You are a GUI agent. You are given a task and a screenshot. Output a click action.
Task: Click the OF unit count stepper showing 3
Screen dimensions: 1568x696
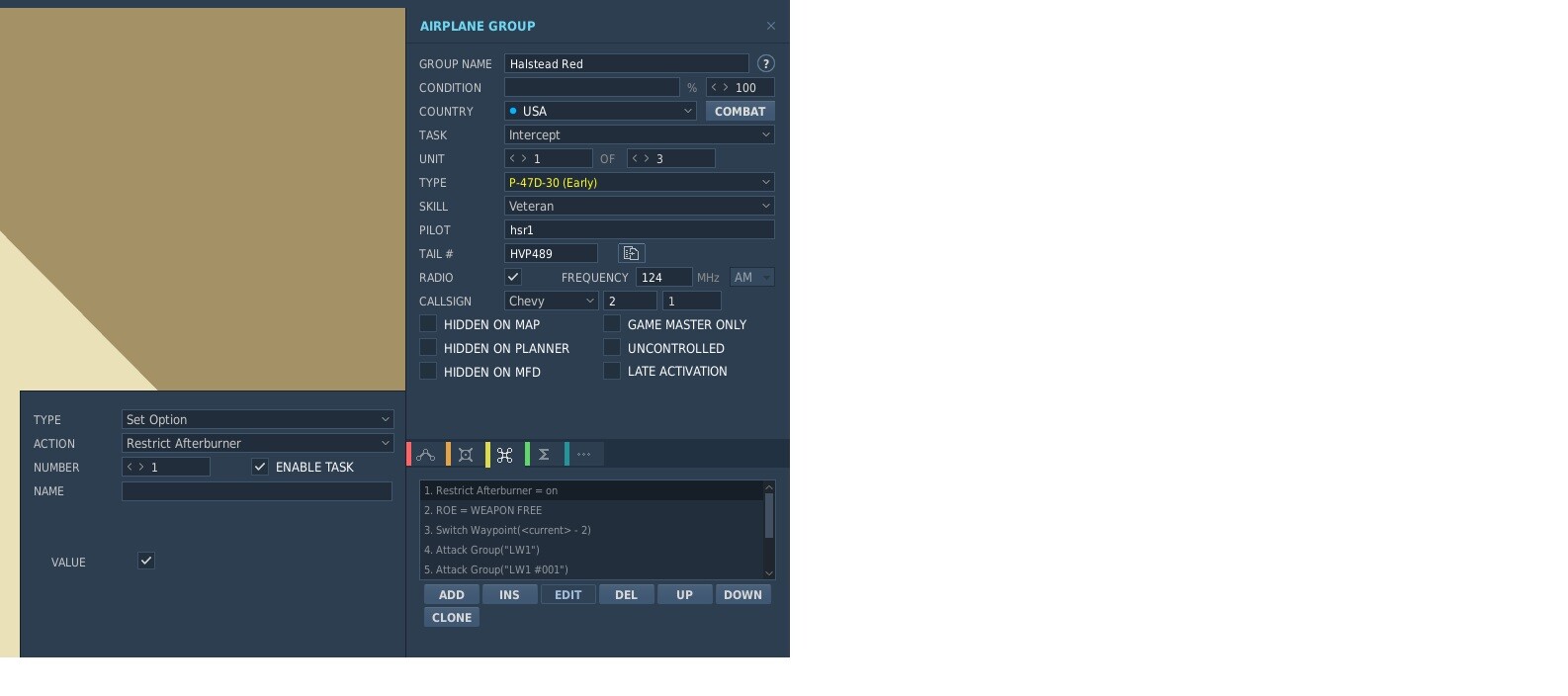coord(670,158)
